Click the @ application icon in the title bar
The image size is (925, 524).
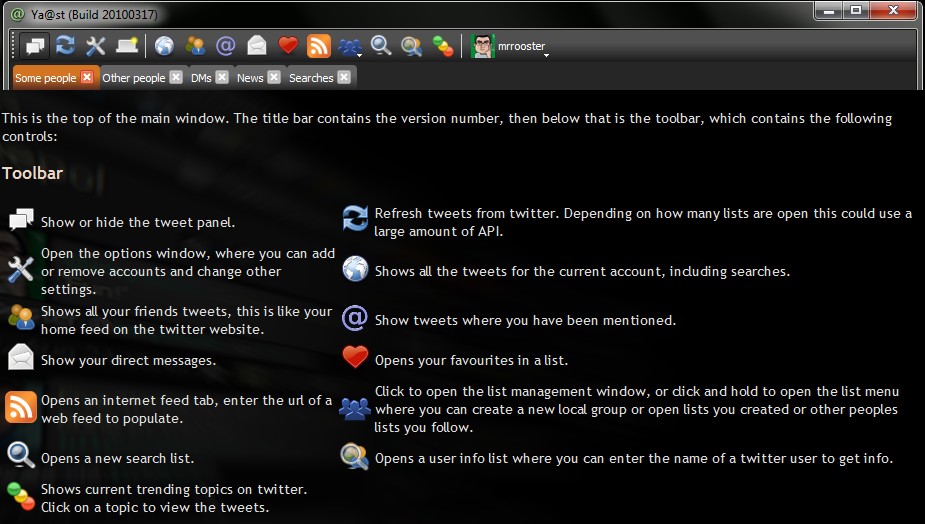18,14
